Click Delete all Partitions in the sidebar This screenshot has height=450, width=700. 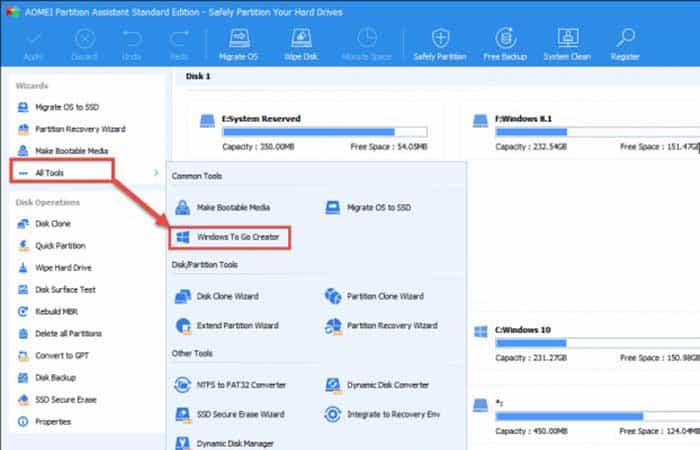59,333
